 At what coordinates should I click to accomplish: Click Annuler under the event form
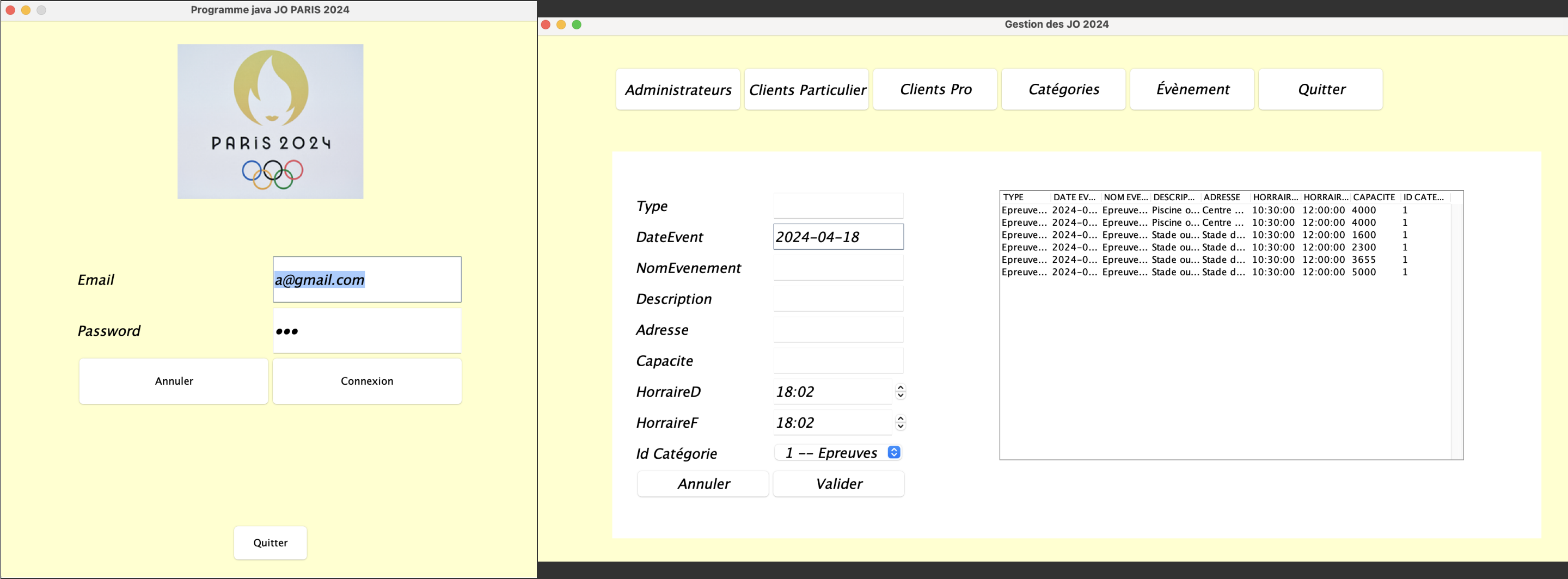(x=703, y=484)
